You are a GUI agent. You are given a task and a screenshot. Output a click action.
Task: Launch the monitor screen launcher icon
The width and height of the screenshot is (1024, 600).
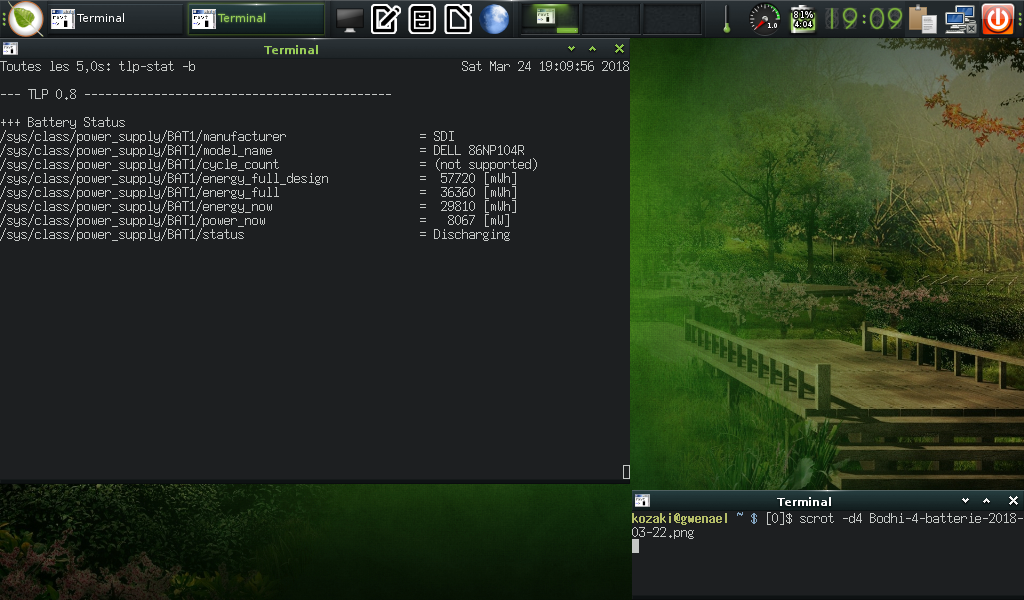click(x=349, y=19)
